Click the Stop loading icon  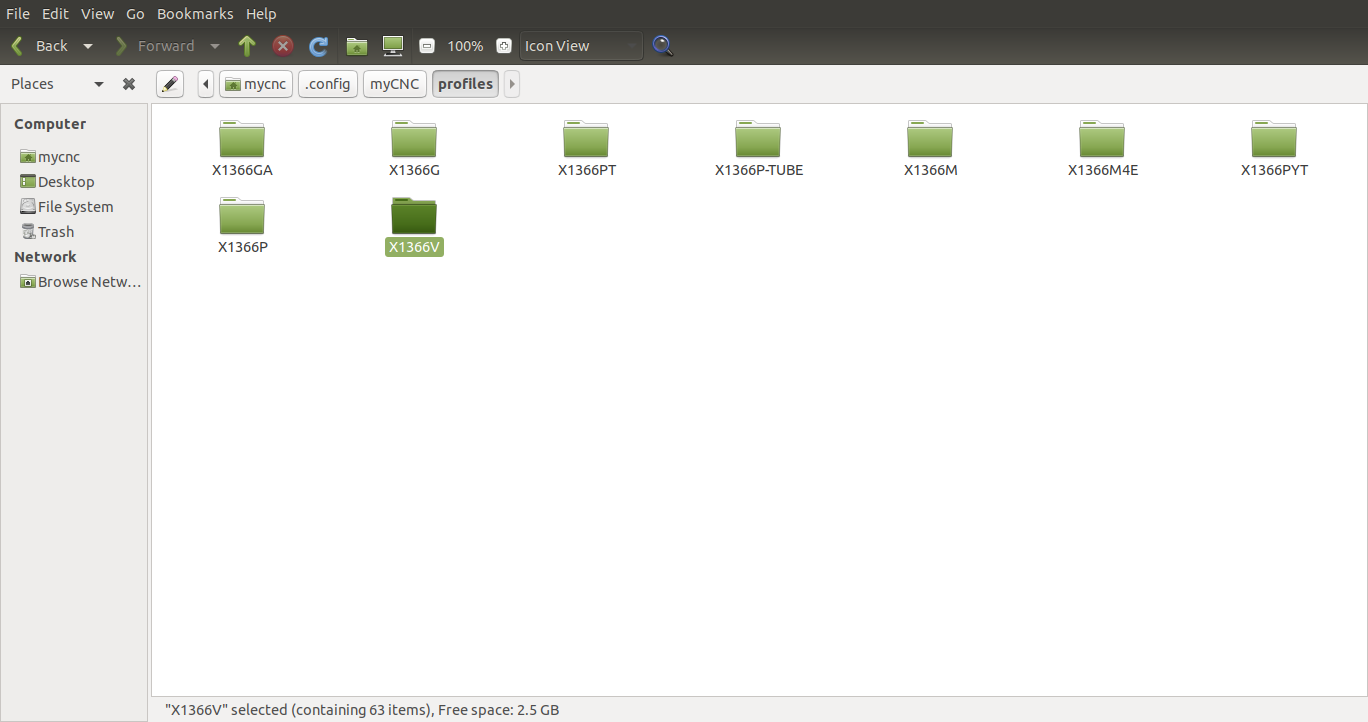pyautogui.click(x=283, y=46)
